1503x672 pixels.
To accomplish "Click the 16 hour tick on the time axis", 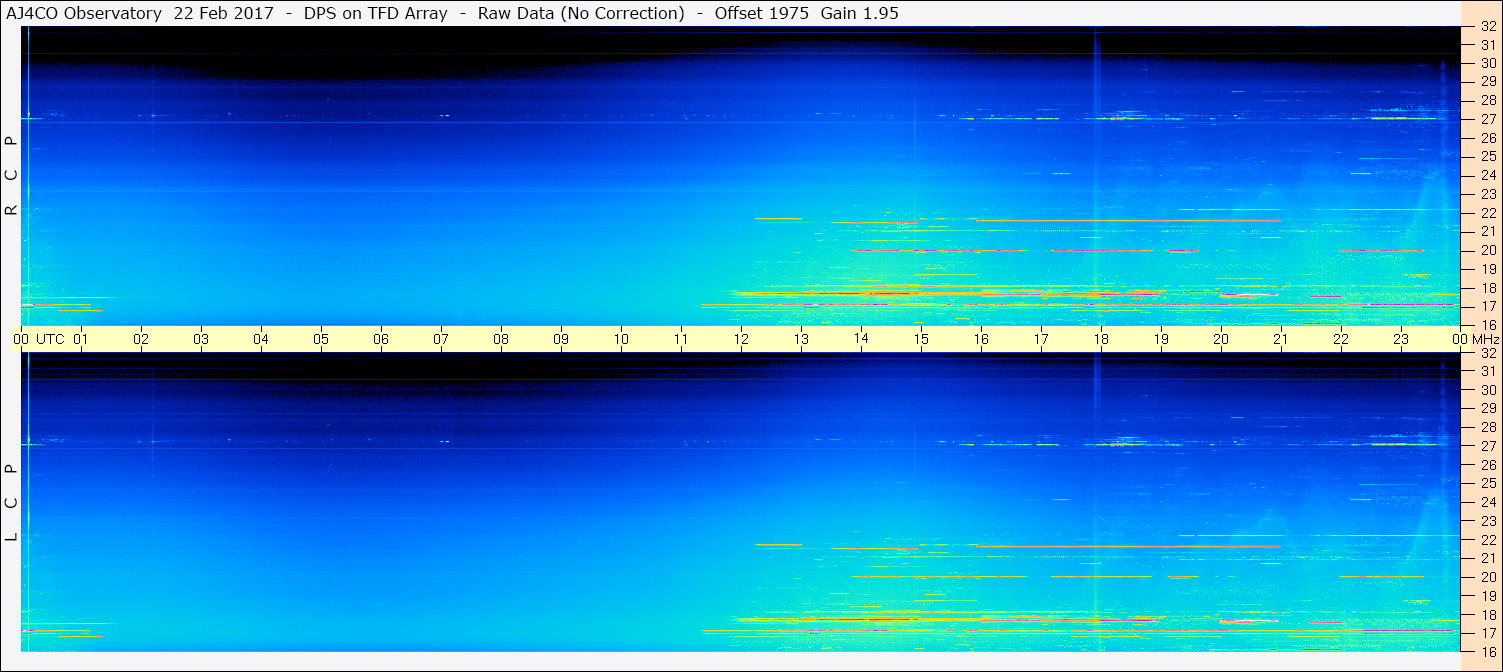I will 981,339.
